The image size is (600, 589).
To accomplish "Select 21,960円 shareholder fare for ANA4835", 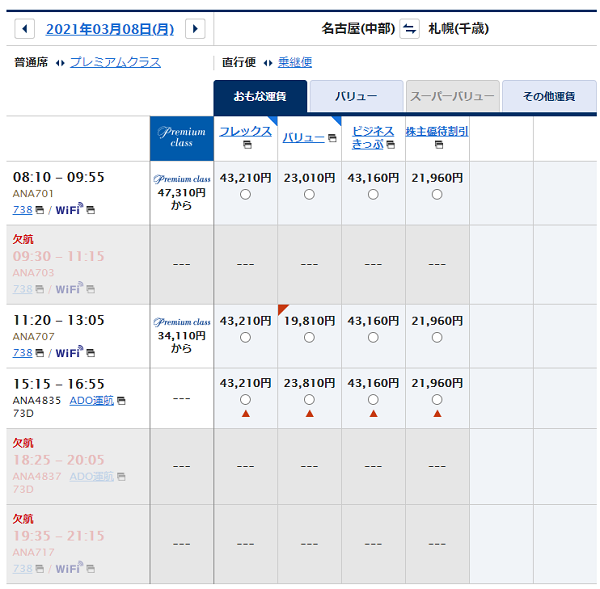I will [437, 400].
